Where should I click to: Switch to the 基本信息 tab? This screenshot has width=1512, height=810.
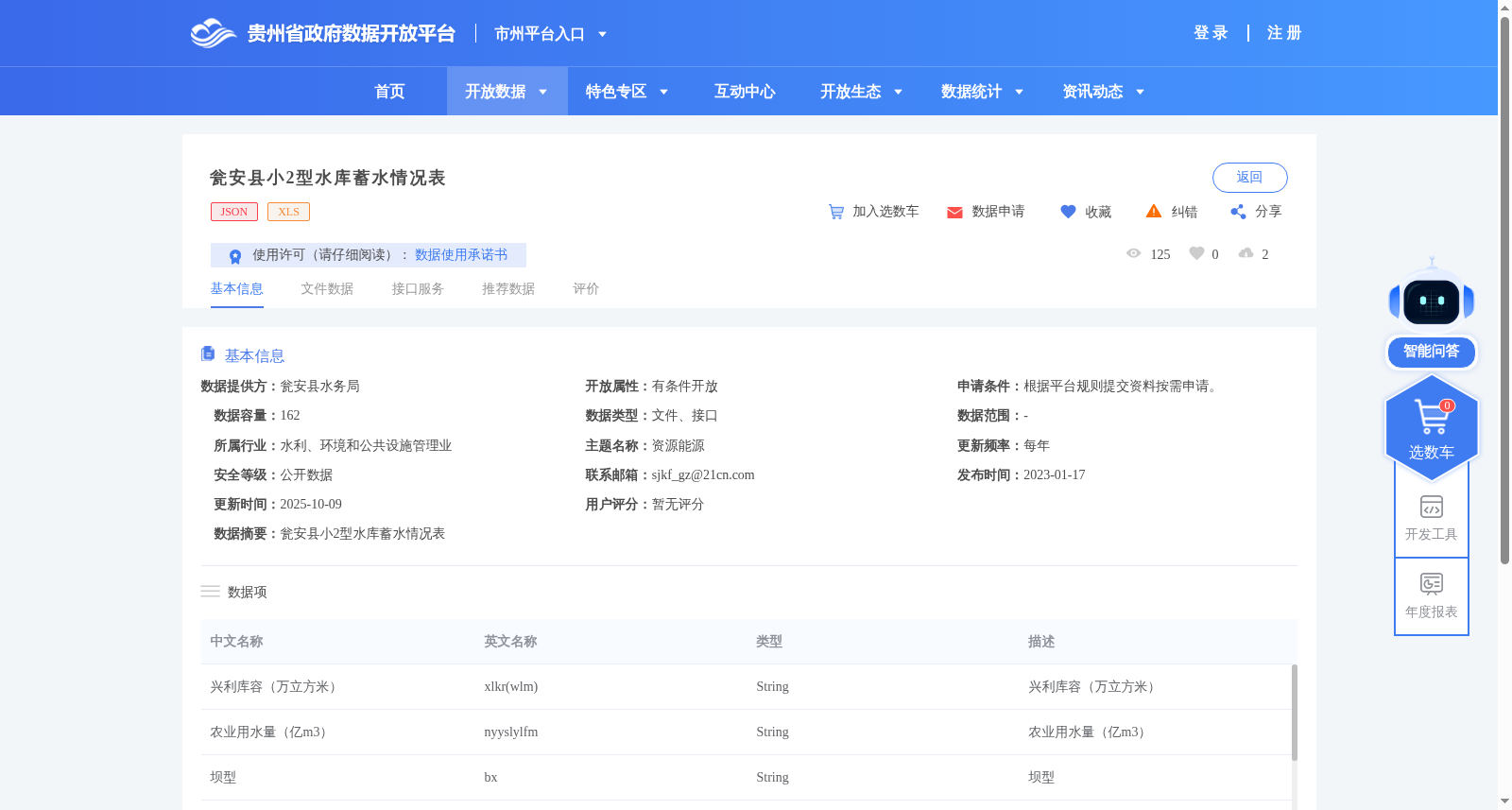pyautogui.click(x=236, y=289)
